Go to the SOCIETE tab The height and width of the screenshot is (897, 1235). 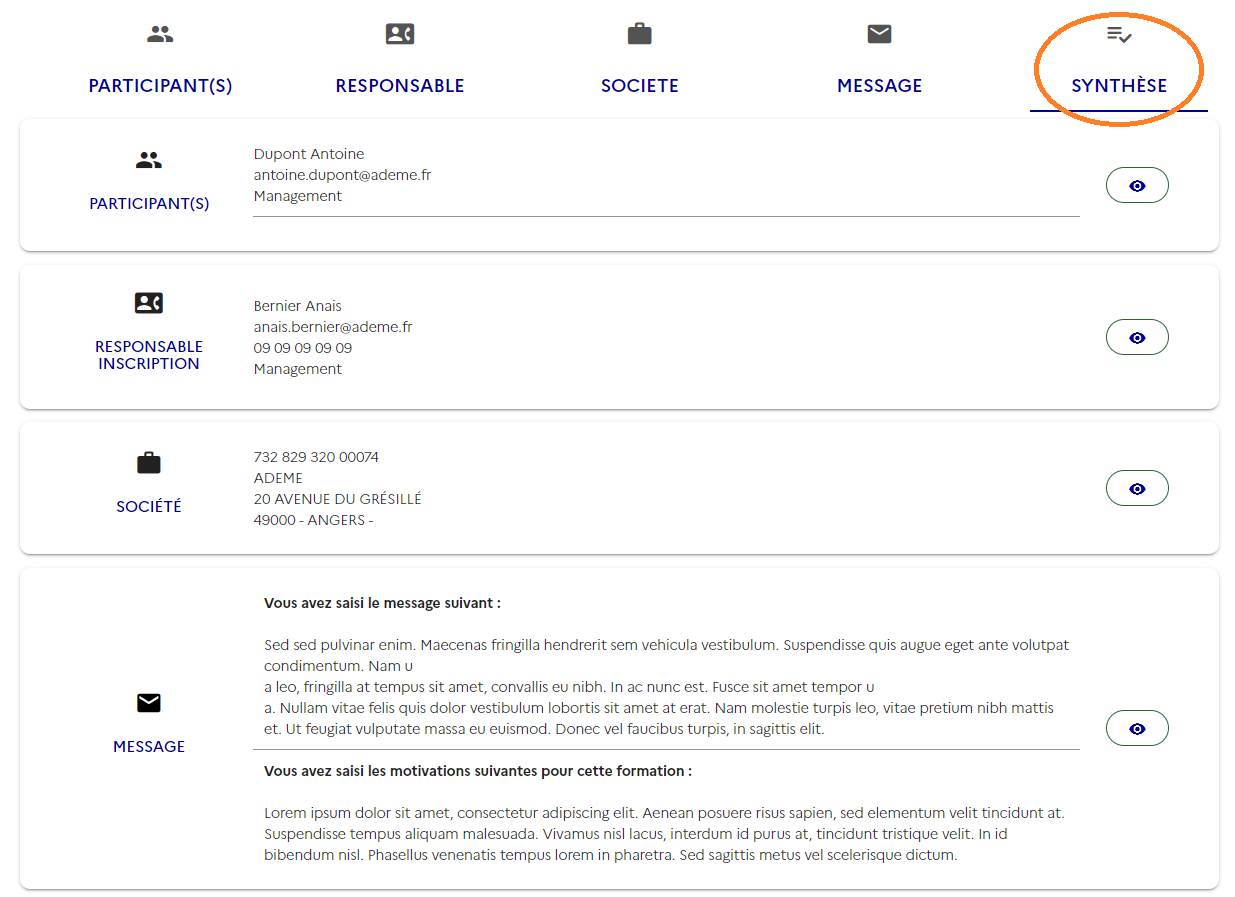click(640, 86)
